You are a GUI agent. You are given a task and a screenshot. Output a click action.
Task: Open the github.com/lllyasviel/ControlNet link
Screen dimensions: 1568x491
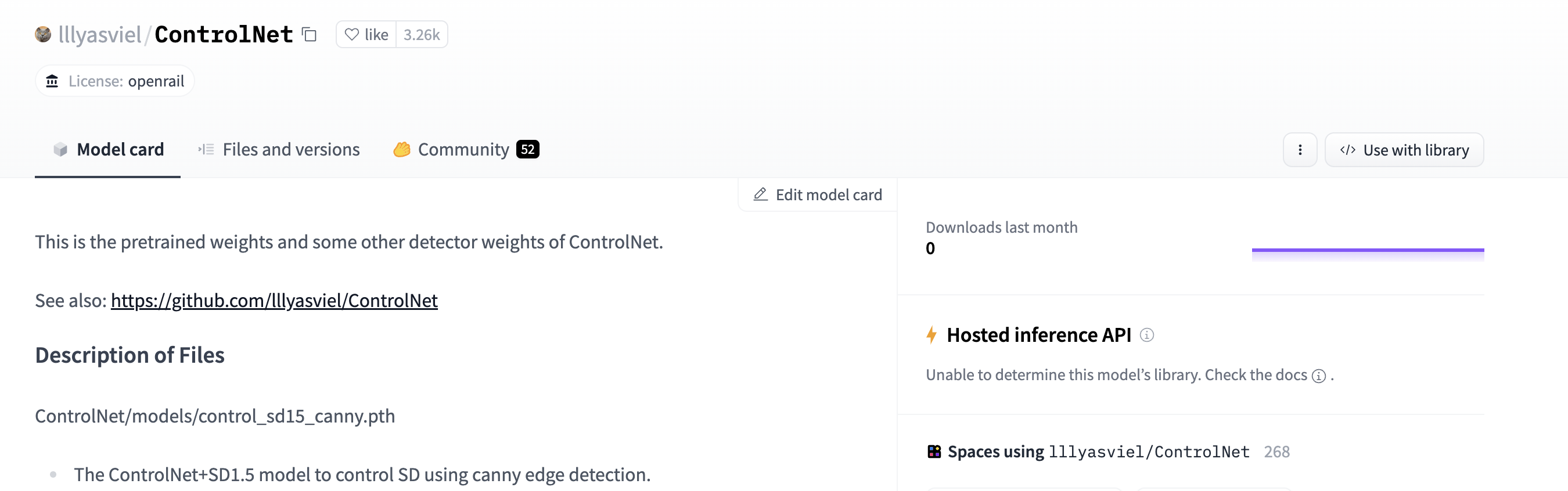274,301
